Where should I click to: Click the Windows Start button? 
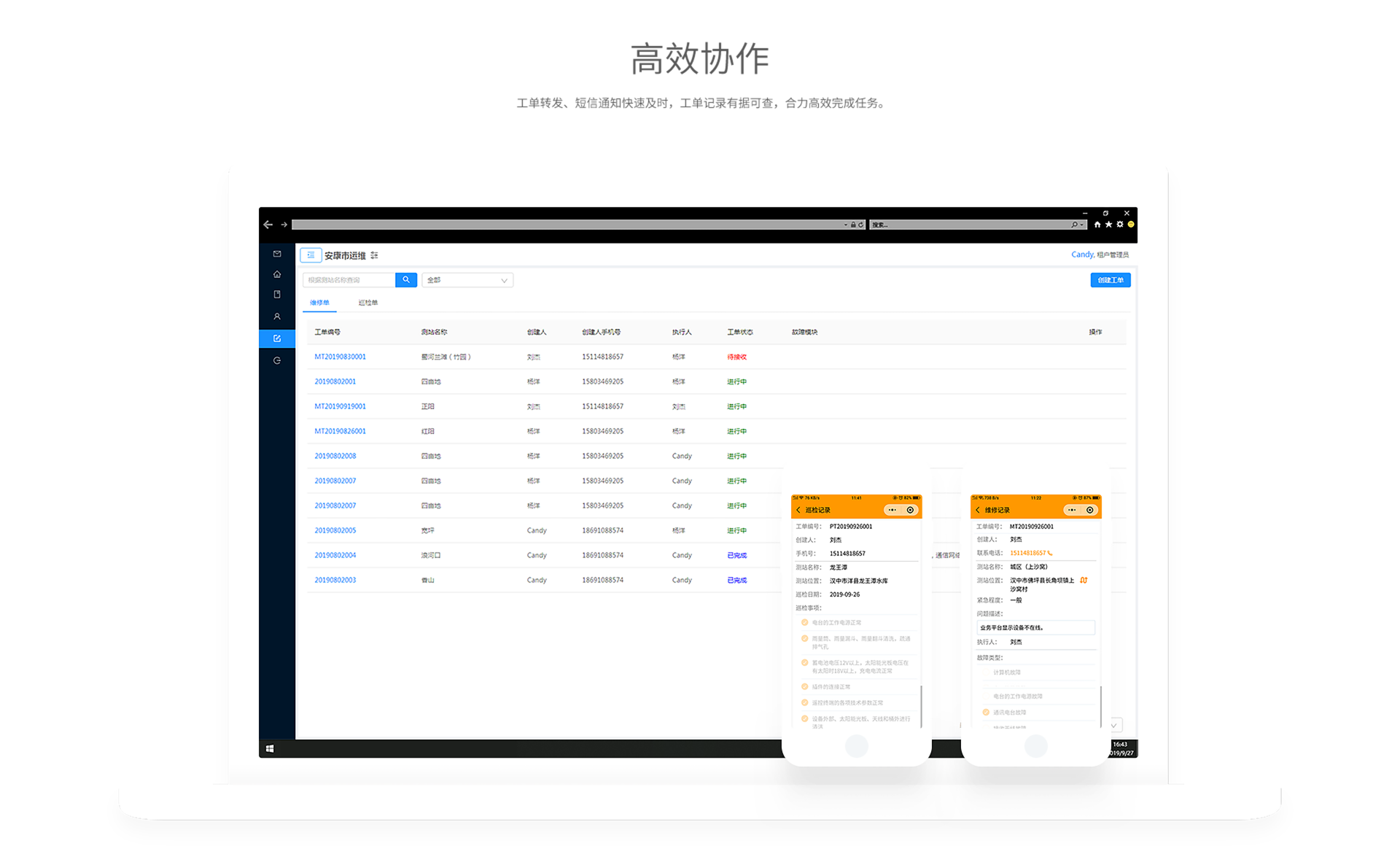tap(270, 748)
